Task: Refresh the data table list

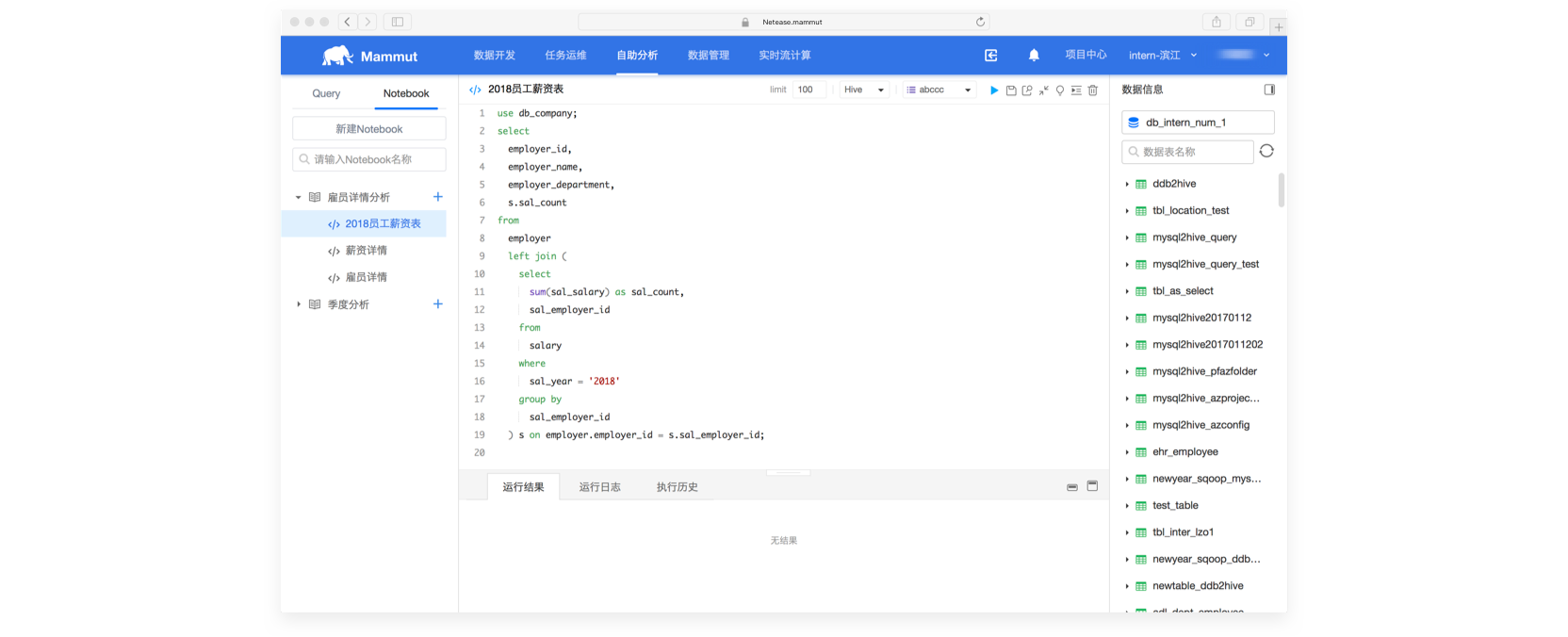Action: (1266, 152)
